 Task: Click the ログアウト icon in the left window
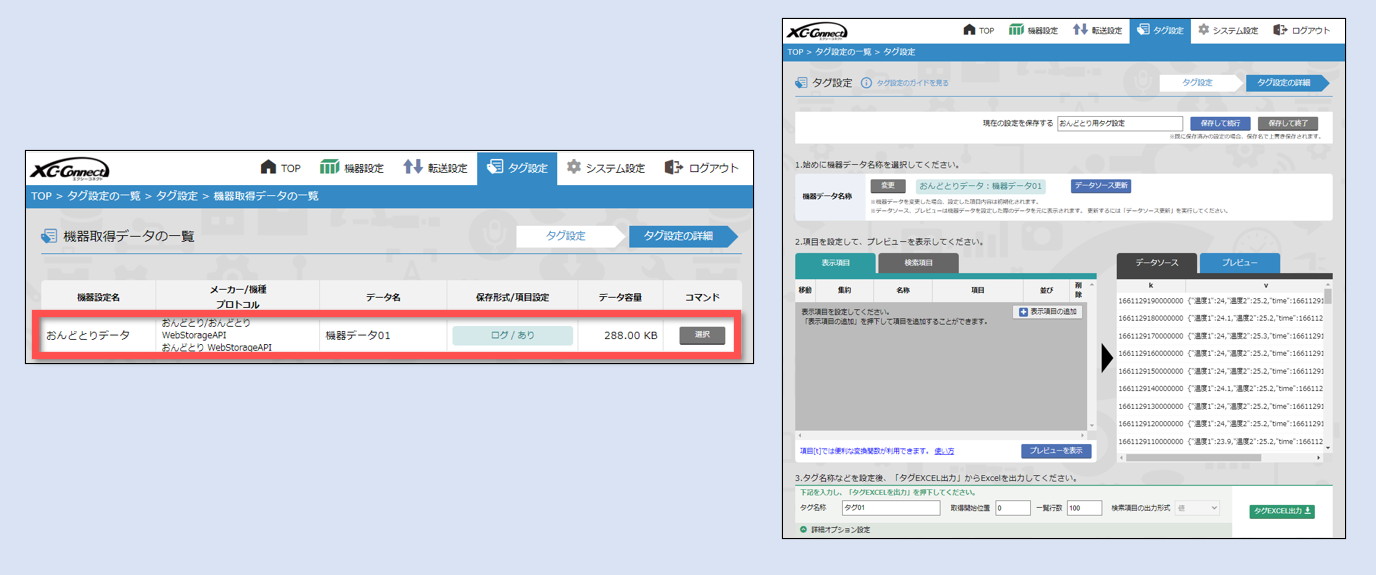[x=674, y=167]
